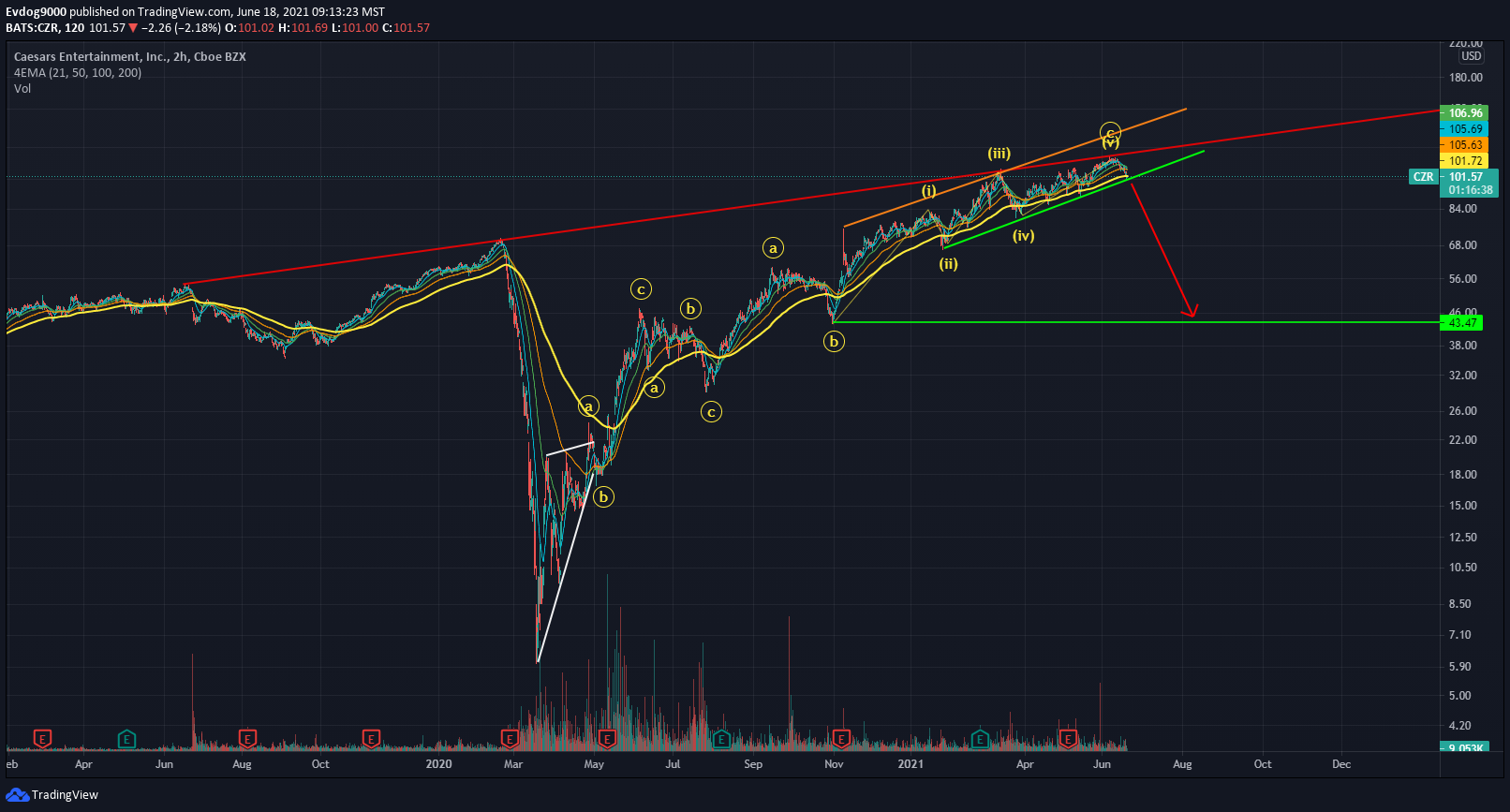Click the green 106.96 price label
1510x812 pixels.
(1465, 113)
